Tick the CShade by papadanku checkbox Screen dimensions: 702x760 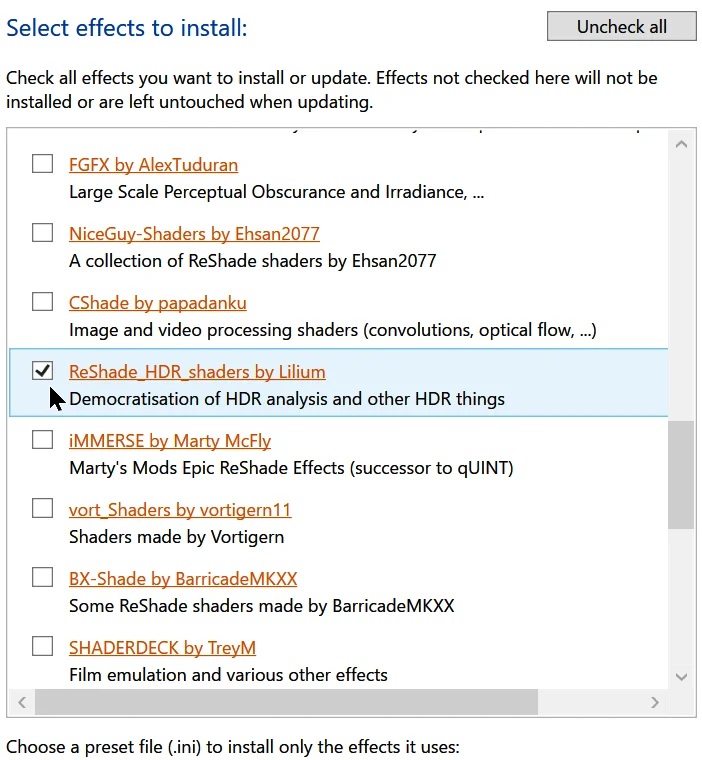point(42,302)
